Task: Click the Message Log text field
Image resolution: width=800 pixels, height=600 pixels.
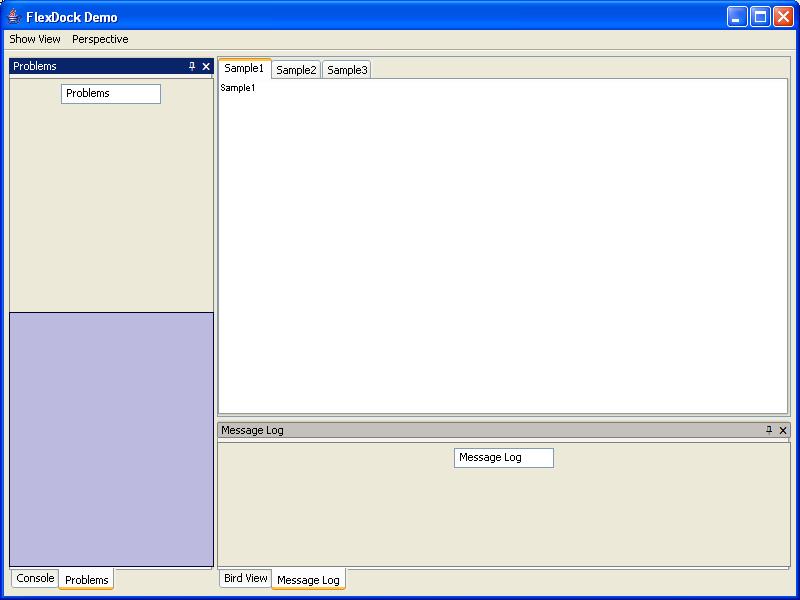Action: [503, 457]
